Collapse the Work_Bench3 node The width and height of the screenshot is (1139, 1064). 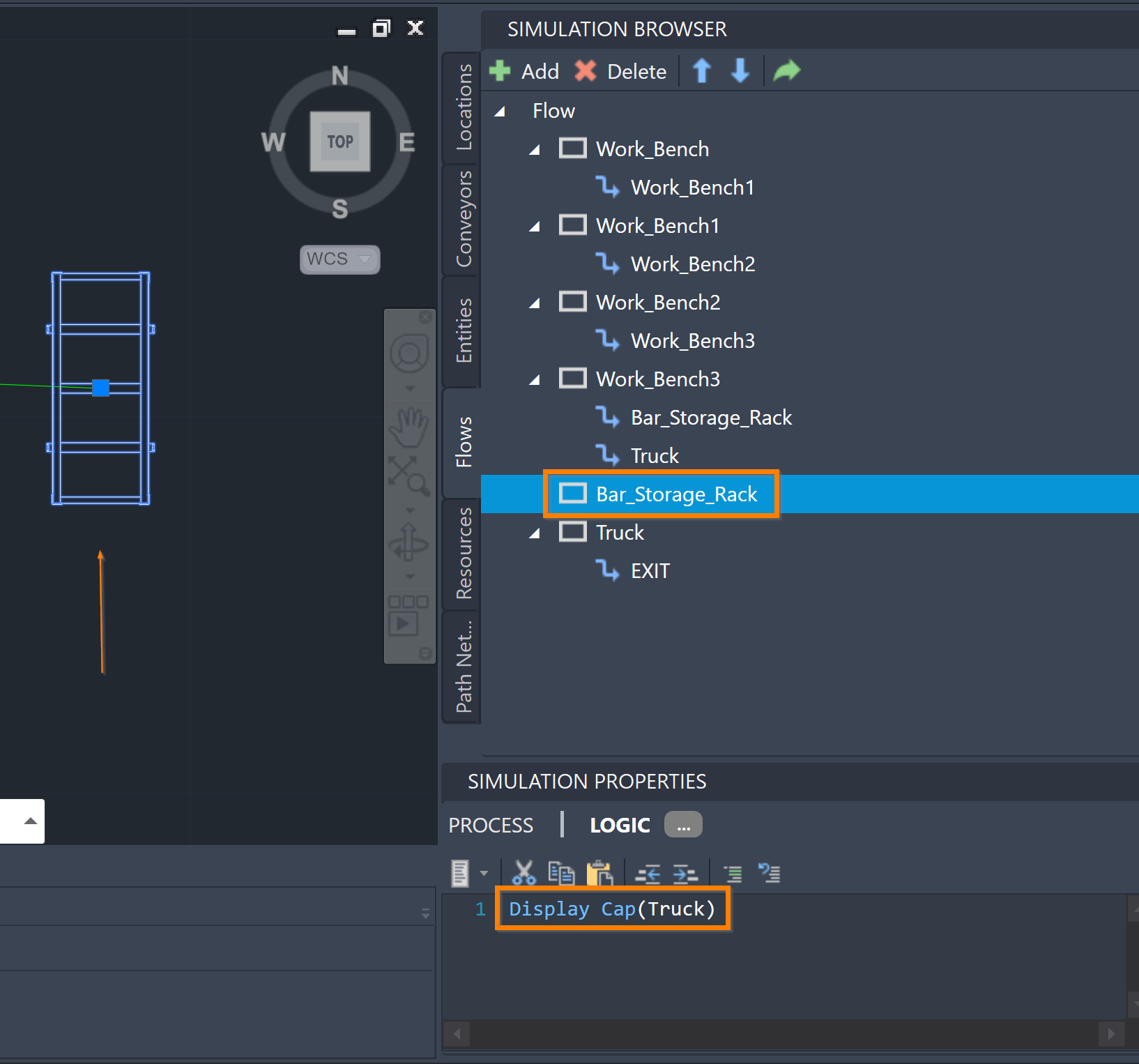click(535, 380)
